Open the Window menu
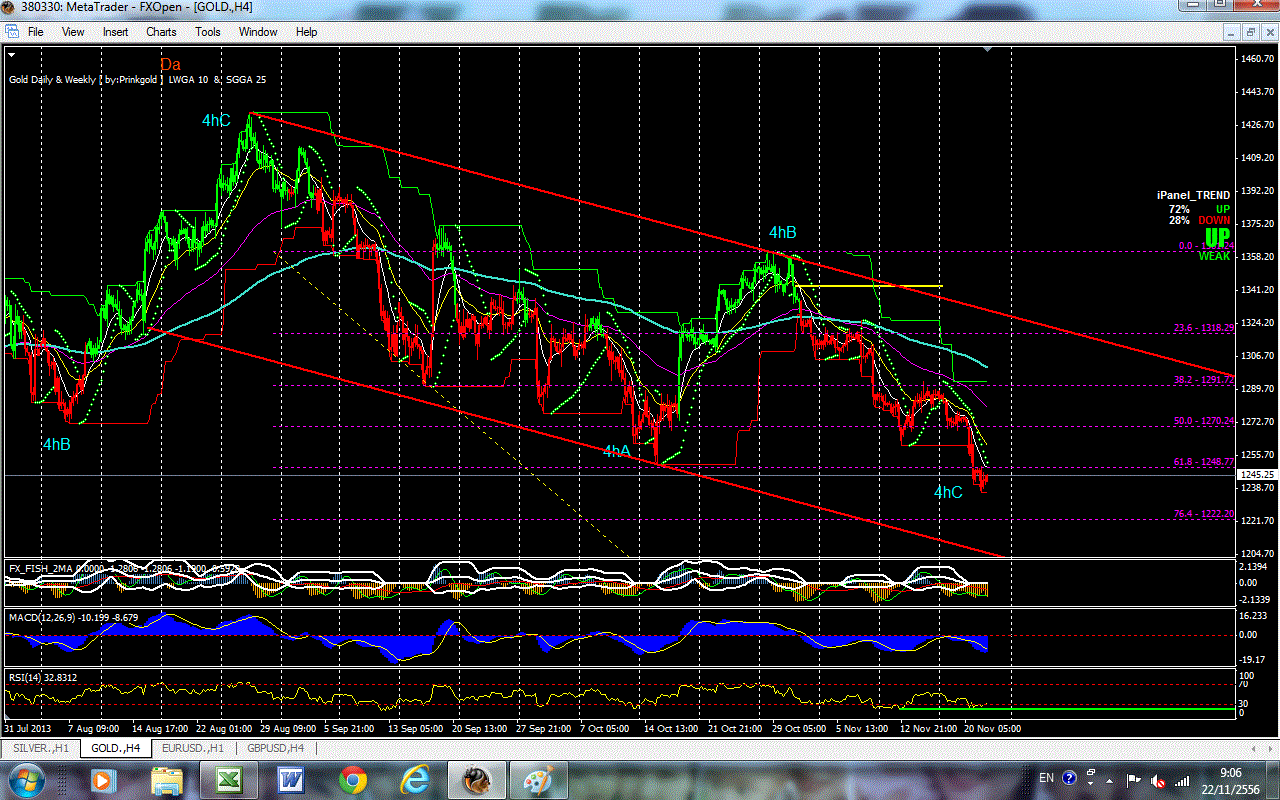This screenshot has height=800, width=1280. tap(258, 32)
